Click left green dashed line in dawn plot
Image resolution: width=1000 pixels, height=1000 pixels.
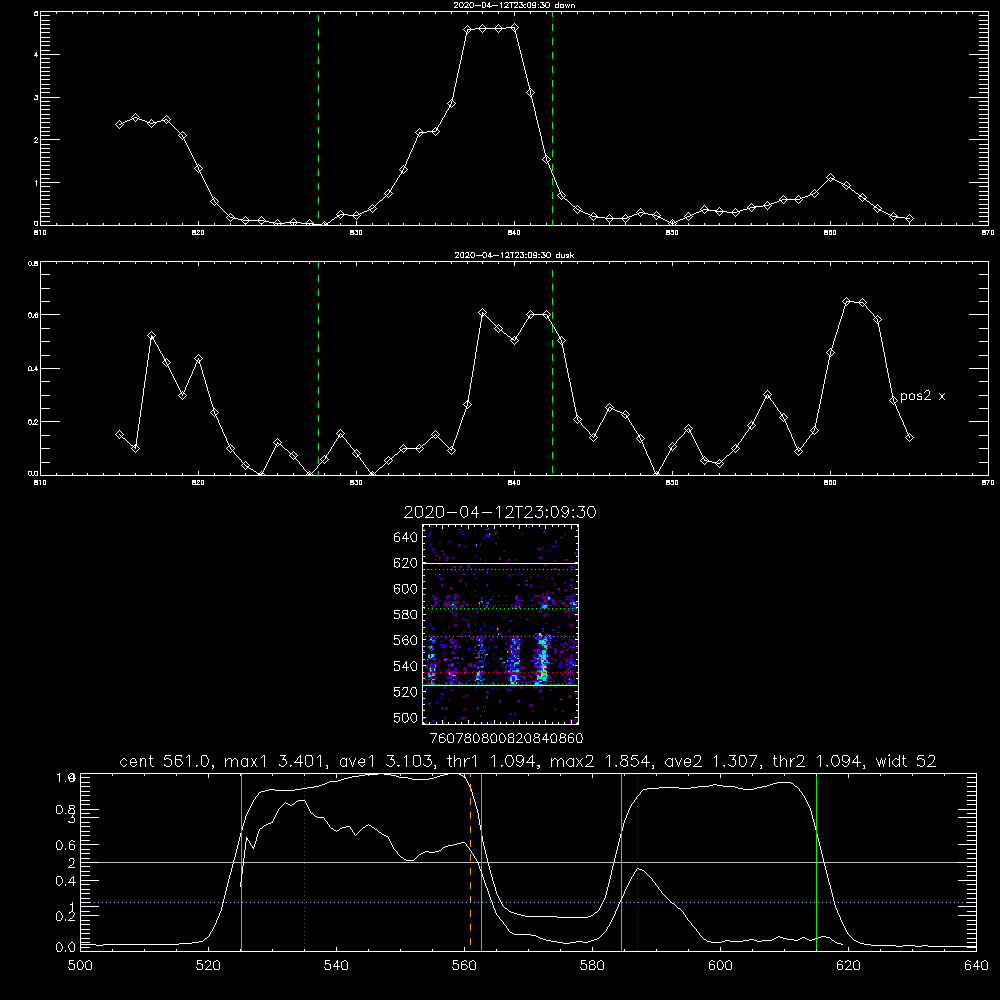(x=318, y=118)
